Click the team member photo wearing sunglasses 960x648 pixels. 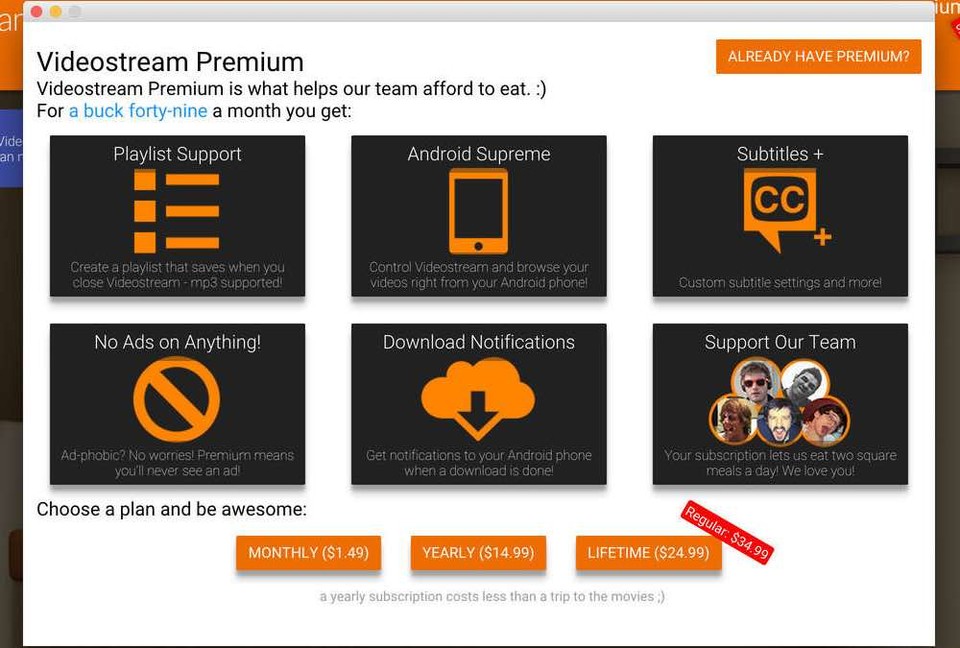(756, 382)
